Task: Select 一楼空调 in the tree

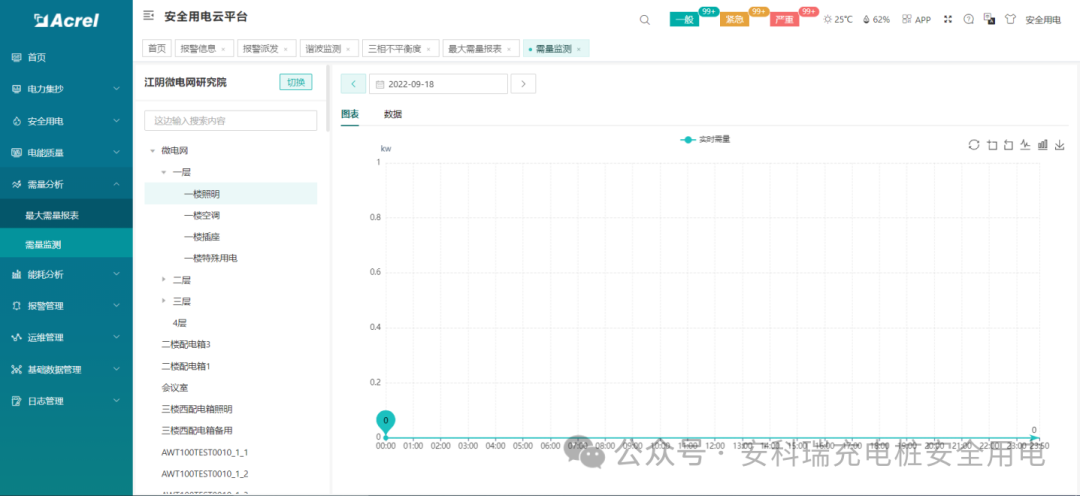Action: [x=202, y=216]
